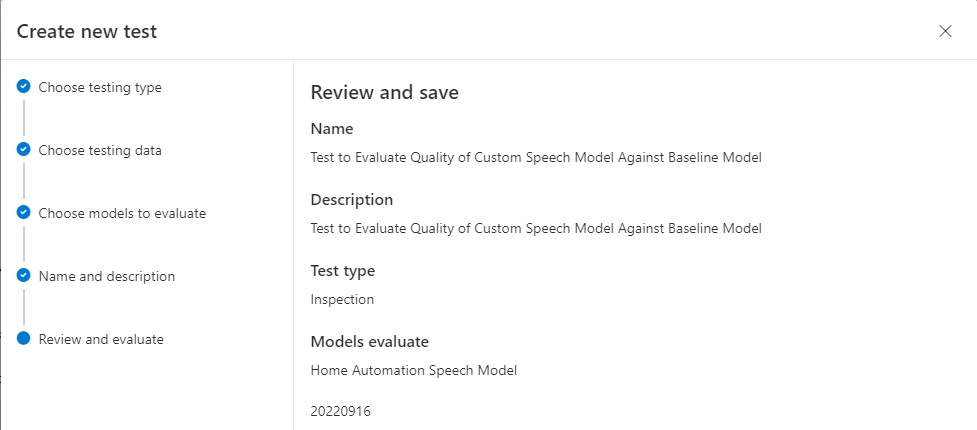Open the Choose models to evaluate step

click(122, 213)
